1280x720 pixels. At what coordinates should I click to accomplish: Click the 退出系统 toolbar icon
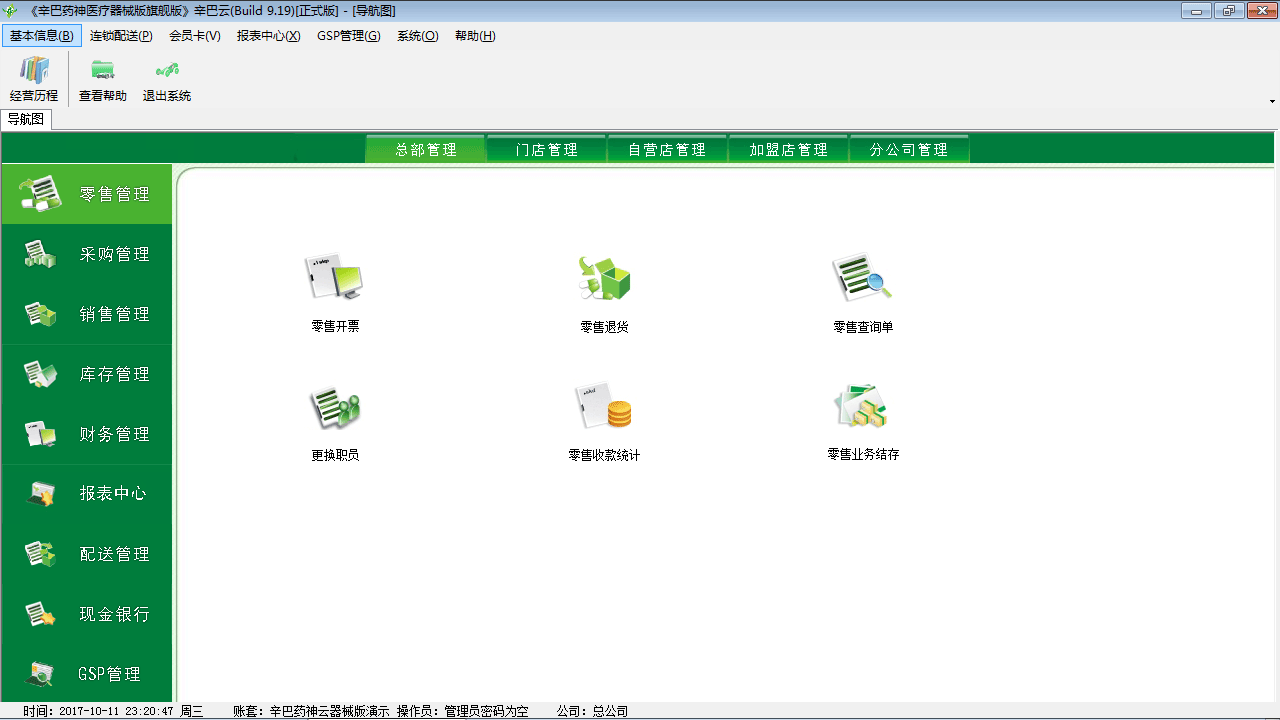point(167,80)
